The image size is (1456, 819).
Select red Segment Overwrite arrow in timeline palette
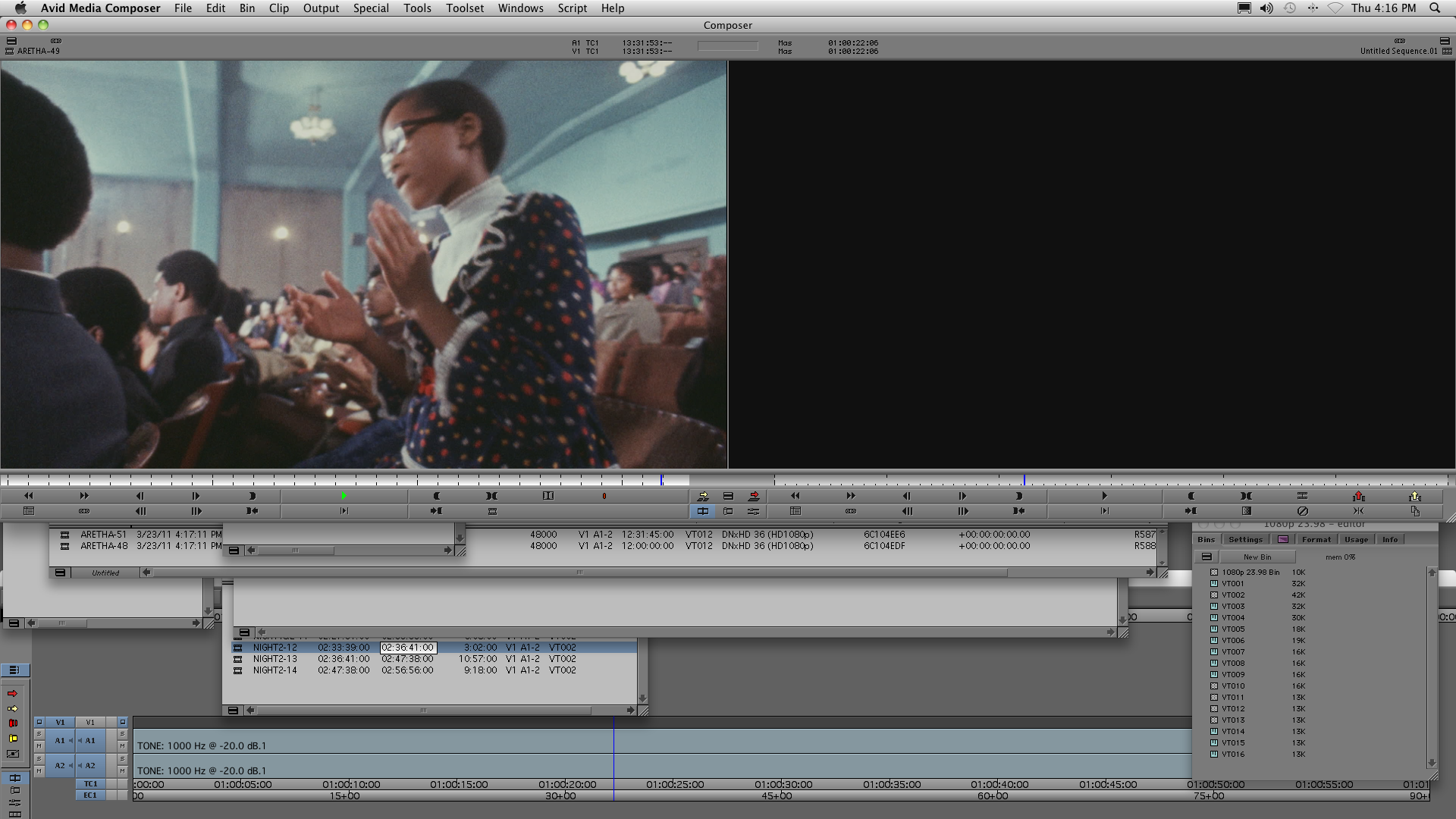13,694
